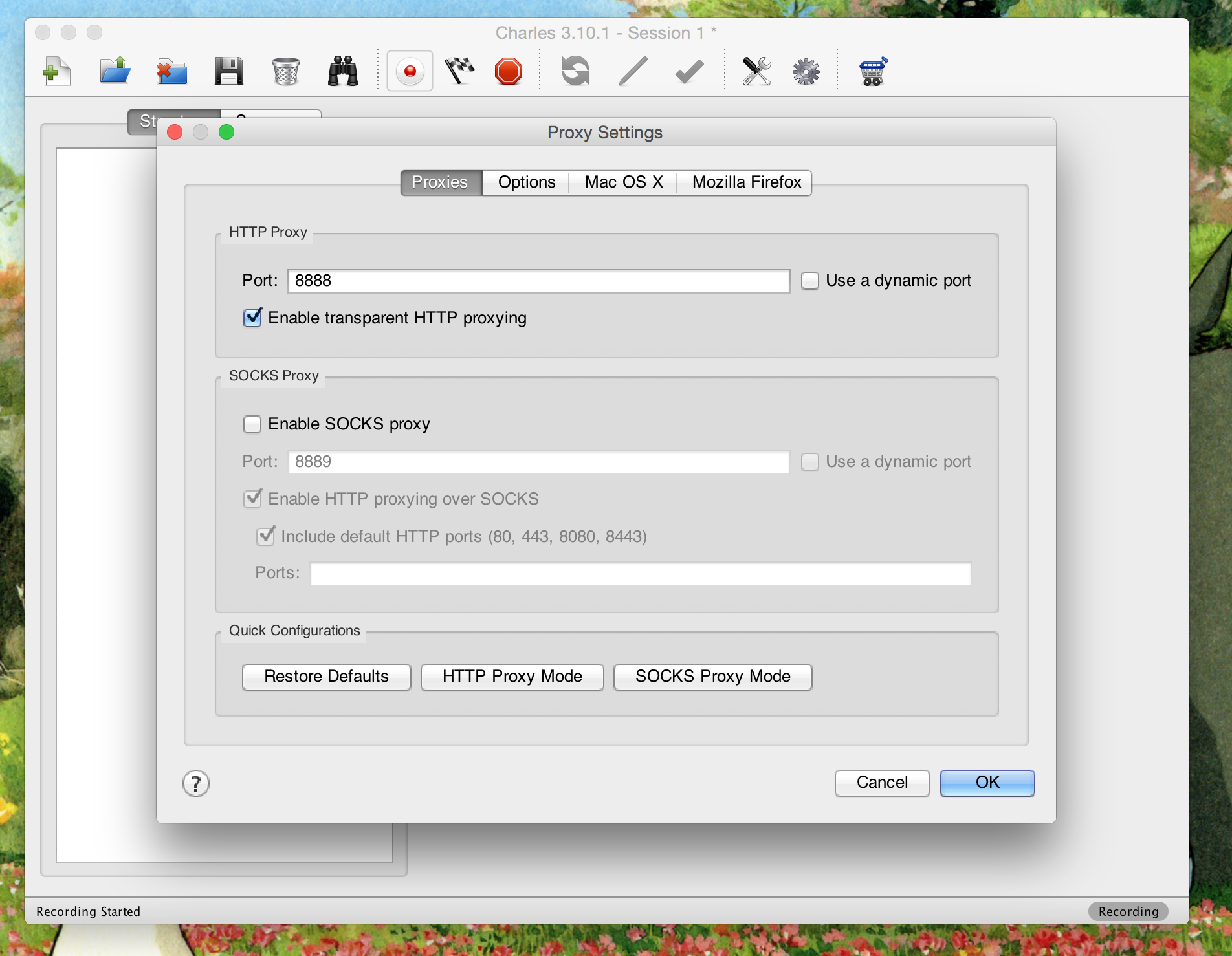Toggle SOCKS Use a dynamic port checkbox
This screenshot has height=956, width=1232.
[x=809, y=462]
